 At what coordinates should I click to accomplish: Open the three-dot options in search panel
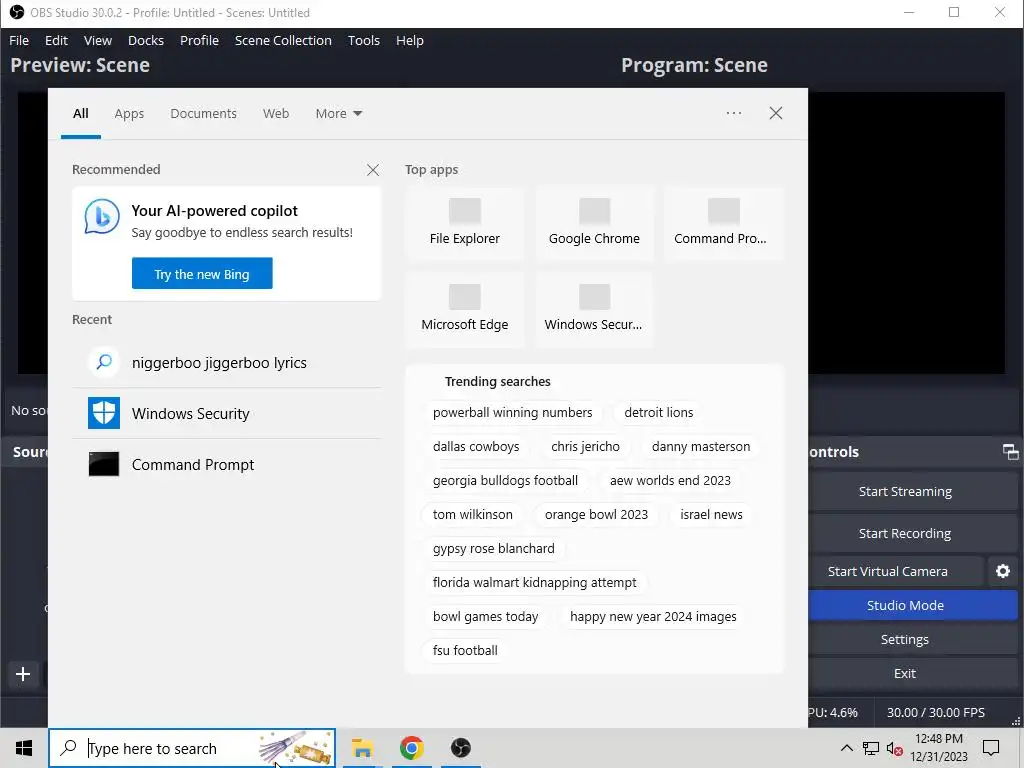733,113
